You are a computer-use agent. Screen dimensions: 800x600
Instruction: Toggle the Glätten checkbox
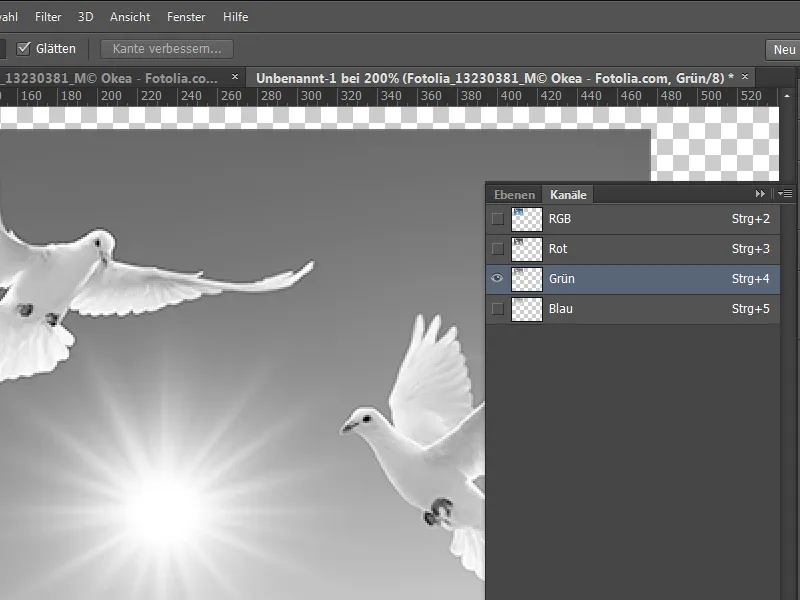coord(23,48)
